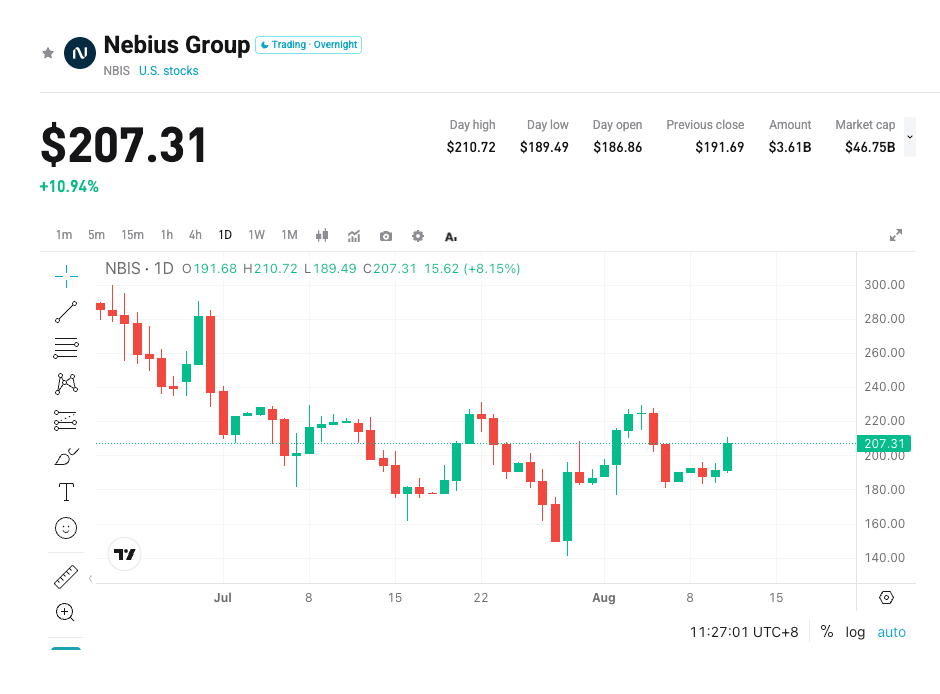The width and height of the screenshot is (940, 694).
Task: Switch to the 1h timeframe
Action: point(167,235)
